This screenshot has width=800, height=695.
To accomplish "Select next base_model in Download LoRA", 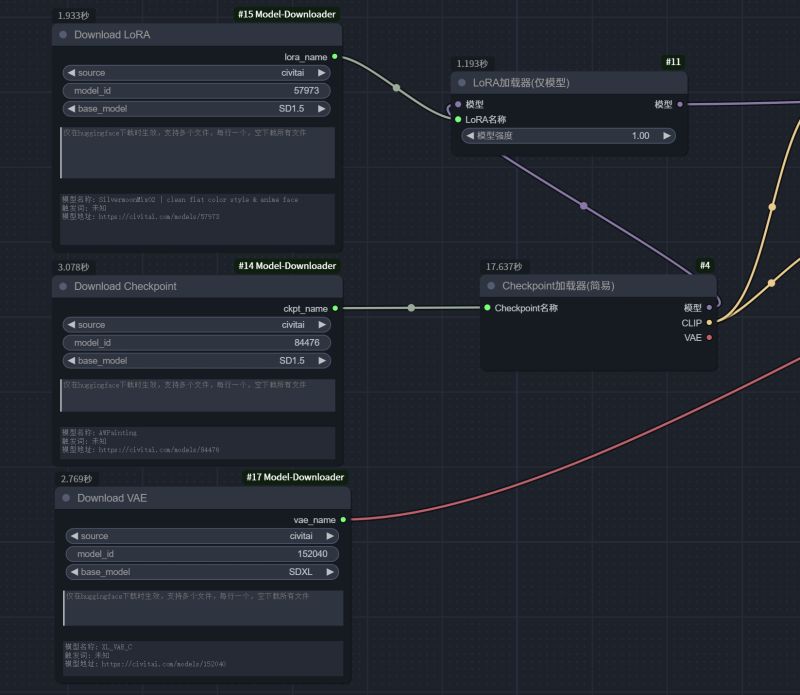I will tap(321, 109).
